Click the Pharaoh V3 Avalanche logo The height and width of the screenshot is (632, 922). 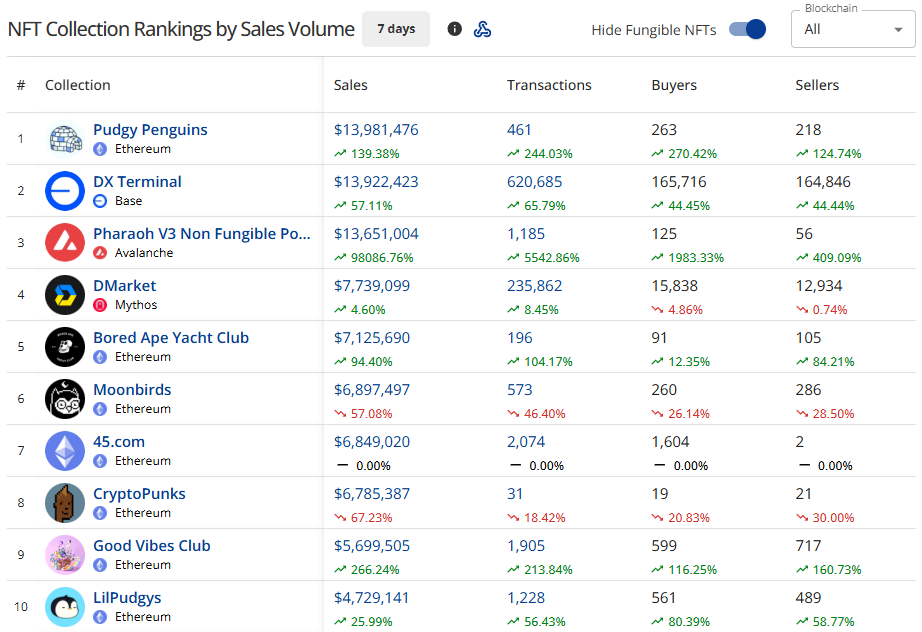(65, 243)
